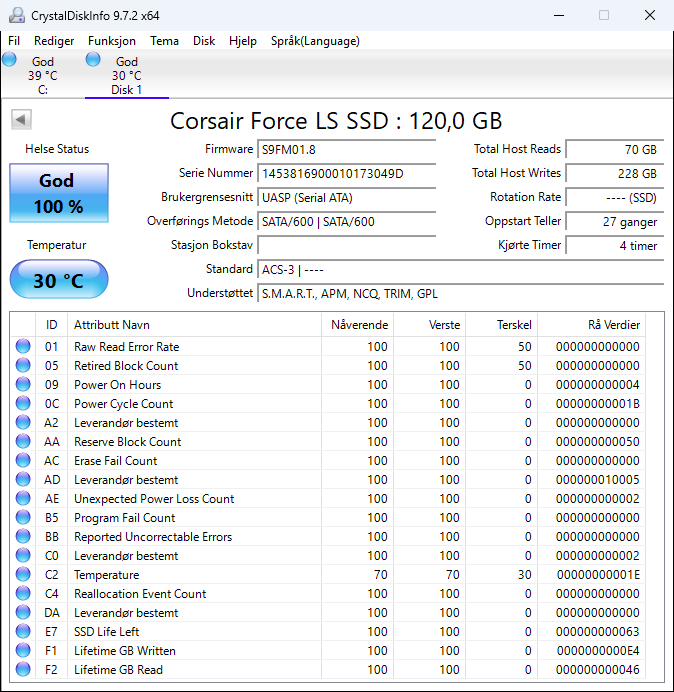Click the Helse Status label

click(57, 149)
